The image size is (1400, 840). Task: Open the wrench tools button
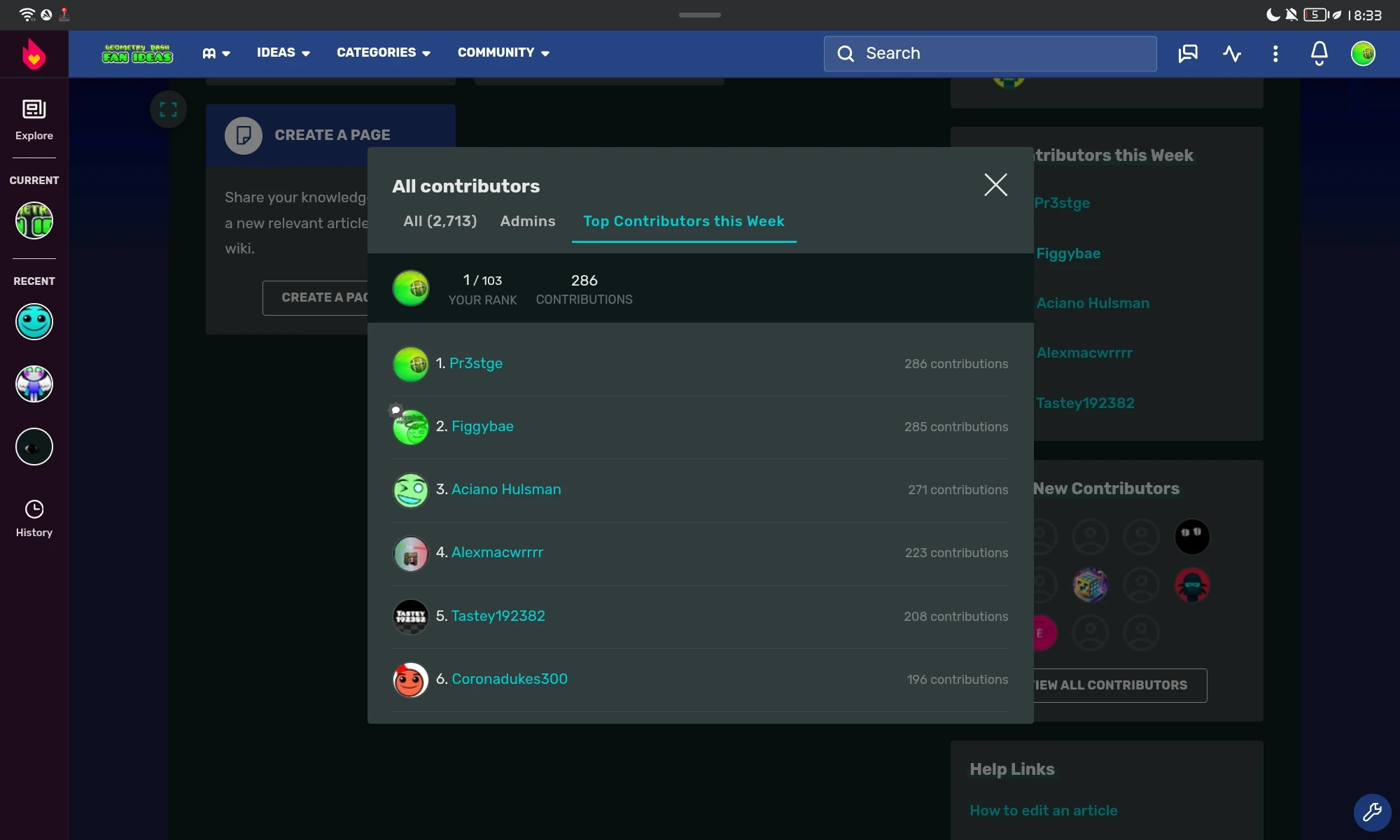[1372, 812]
